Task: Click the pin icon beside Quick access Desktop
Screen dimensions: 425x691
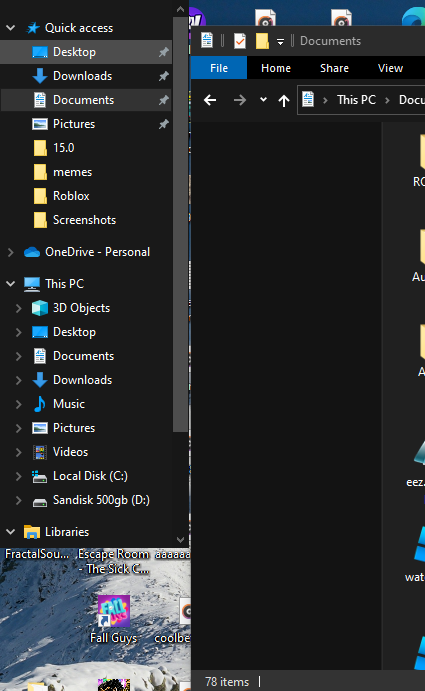Action: click(164, 52)
